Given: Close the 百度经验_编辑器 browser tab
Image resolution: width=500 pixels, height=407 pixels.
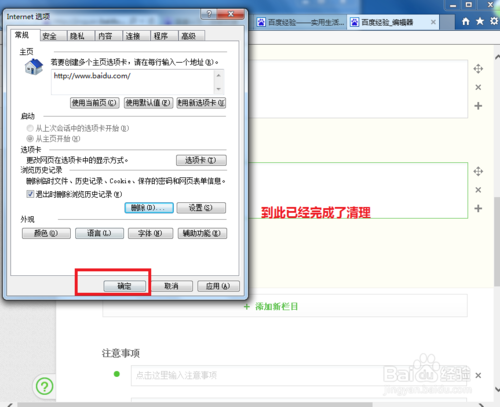Looking at the screenshot, I should coord(433,22).
